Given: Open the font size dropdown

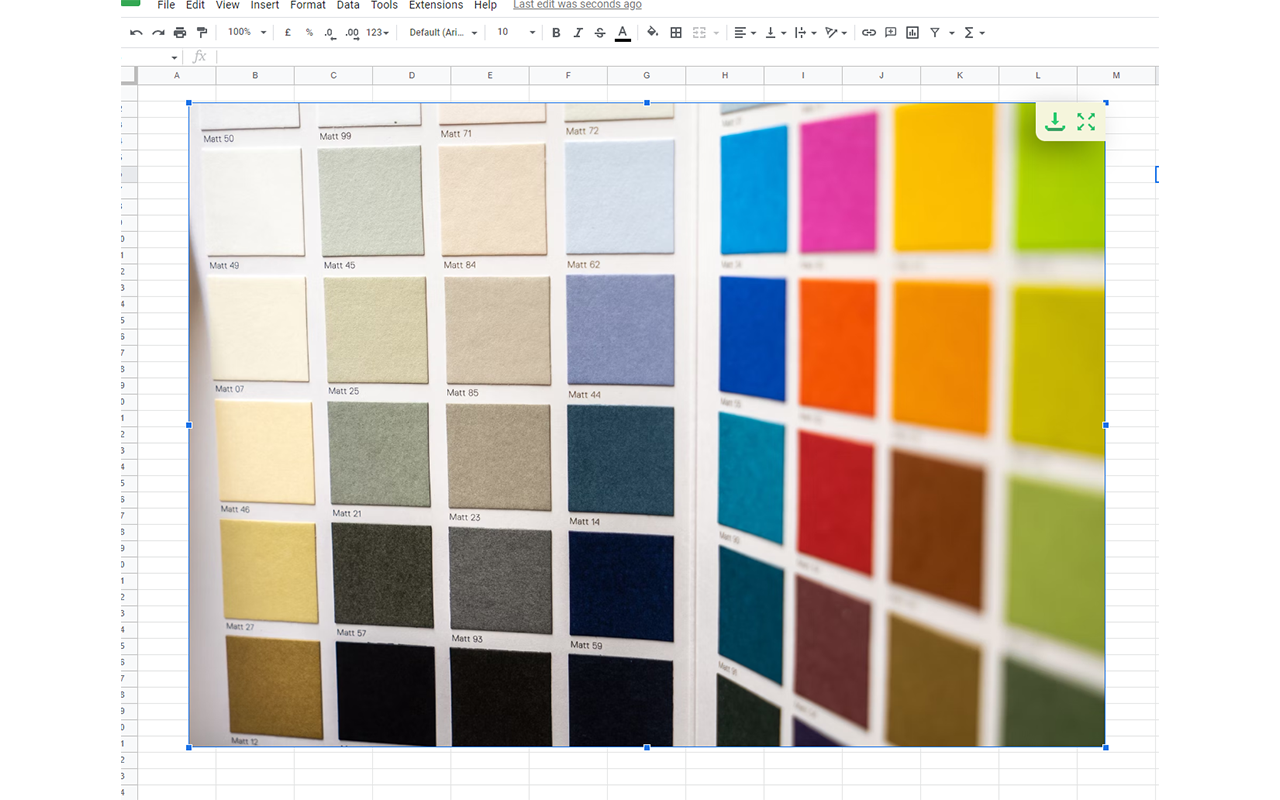Looking at the screenshot, I should pyautogui.click(x=514, y=32).
